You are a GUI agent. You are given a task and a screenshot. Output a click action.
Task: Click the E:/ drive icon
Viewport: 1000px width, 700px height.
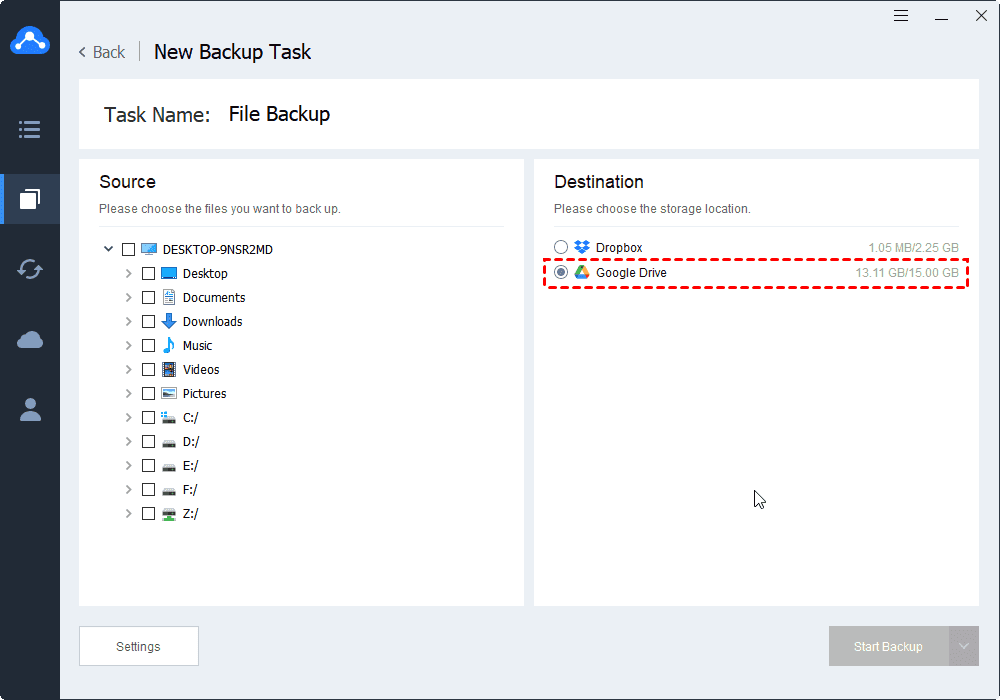(x=169, y=467)
